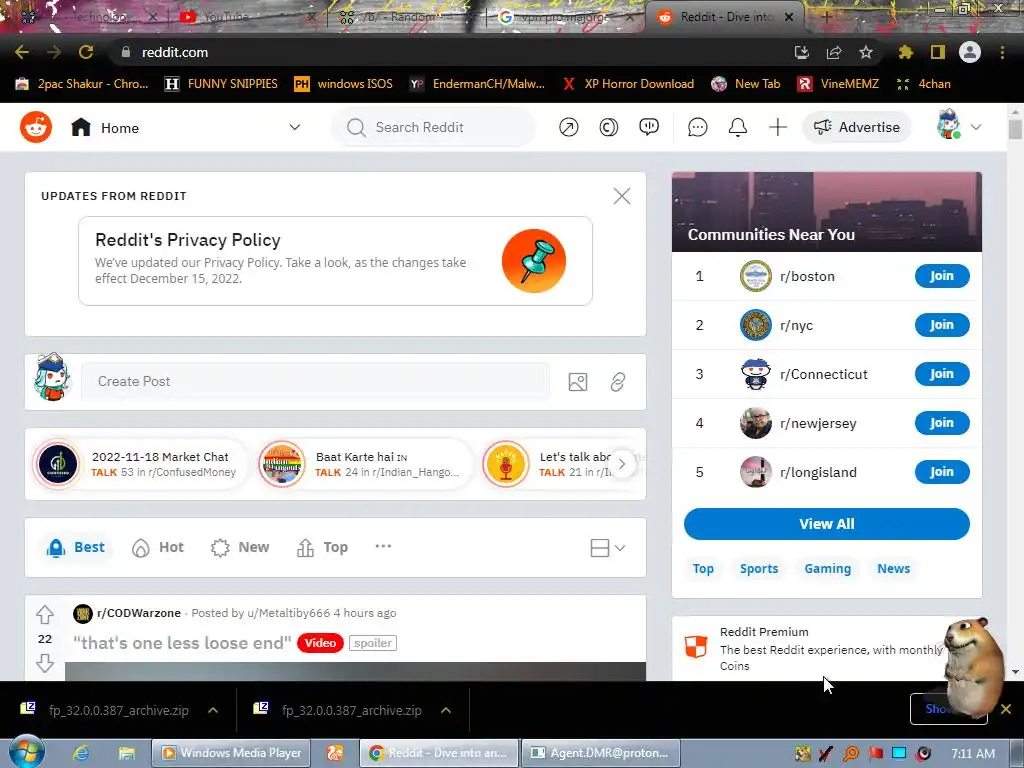Viewport: 1024px width, 768px height.
Task: Open the Gaming category link
Action: (x=827, y=569)
